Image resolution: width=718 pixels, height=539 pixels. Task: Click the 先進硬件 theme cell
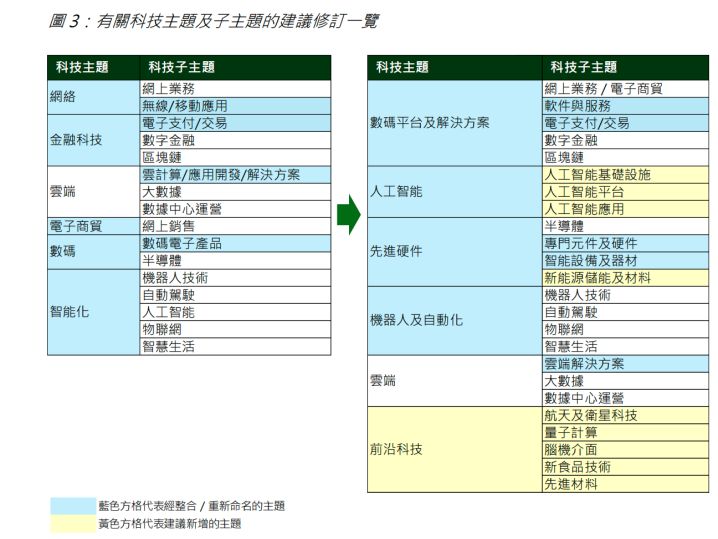pos(455,252)
